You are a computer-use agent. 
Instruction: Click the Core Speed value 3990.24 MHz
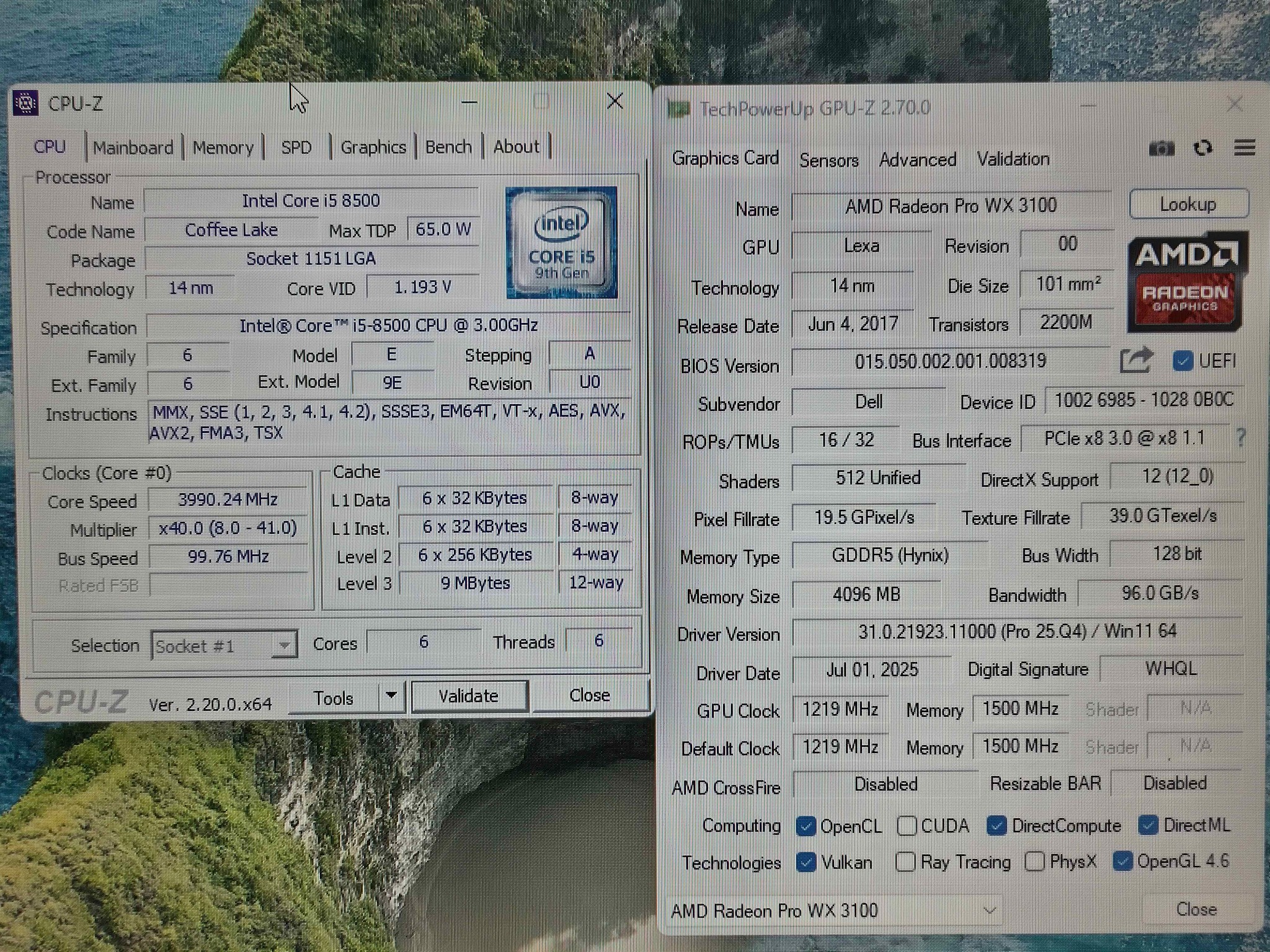pos(228,500)
